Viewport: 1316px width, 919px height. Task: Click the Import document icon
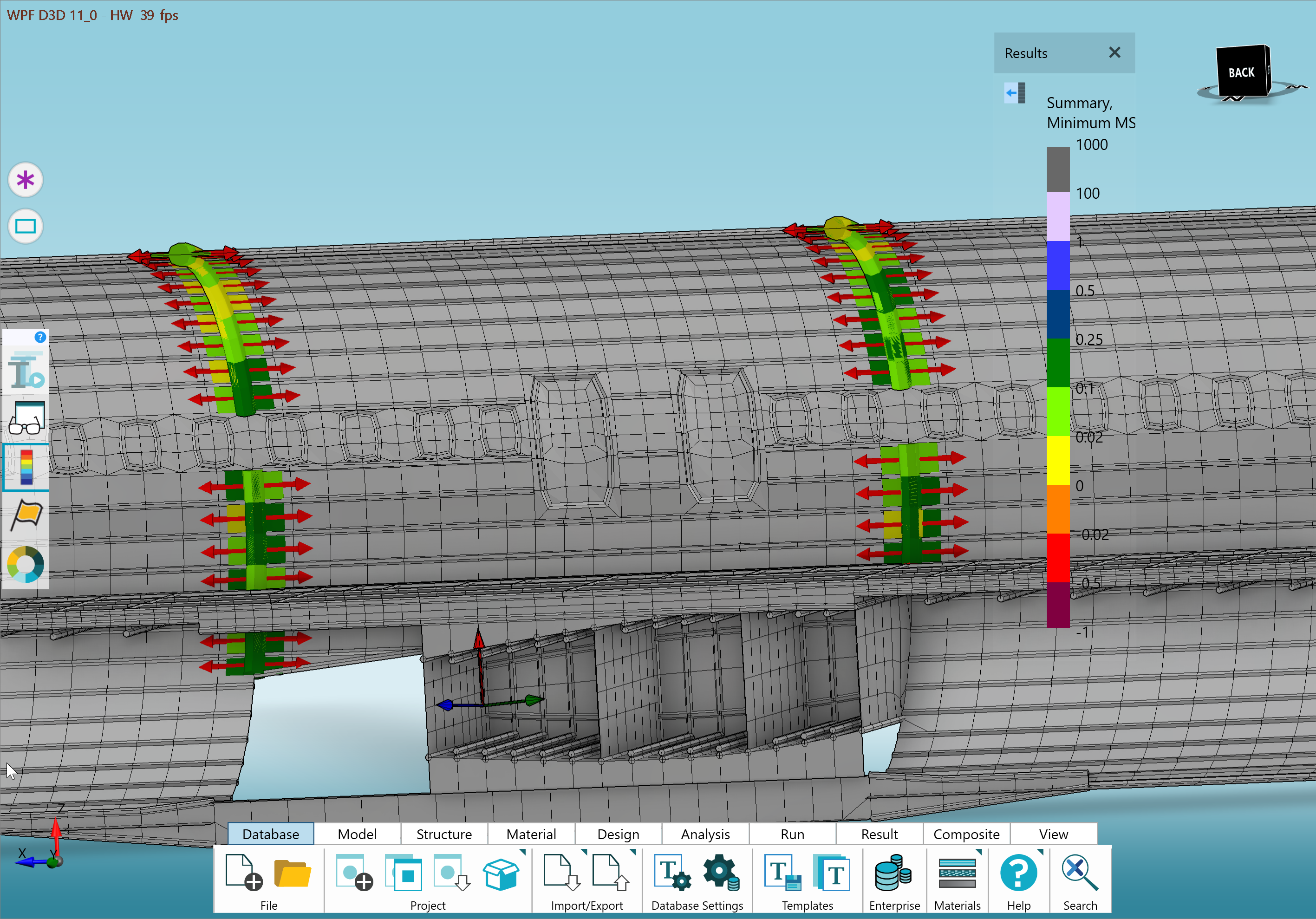coord(562,872)
